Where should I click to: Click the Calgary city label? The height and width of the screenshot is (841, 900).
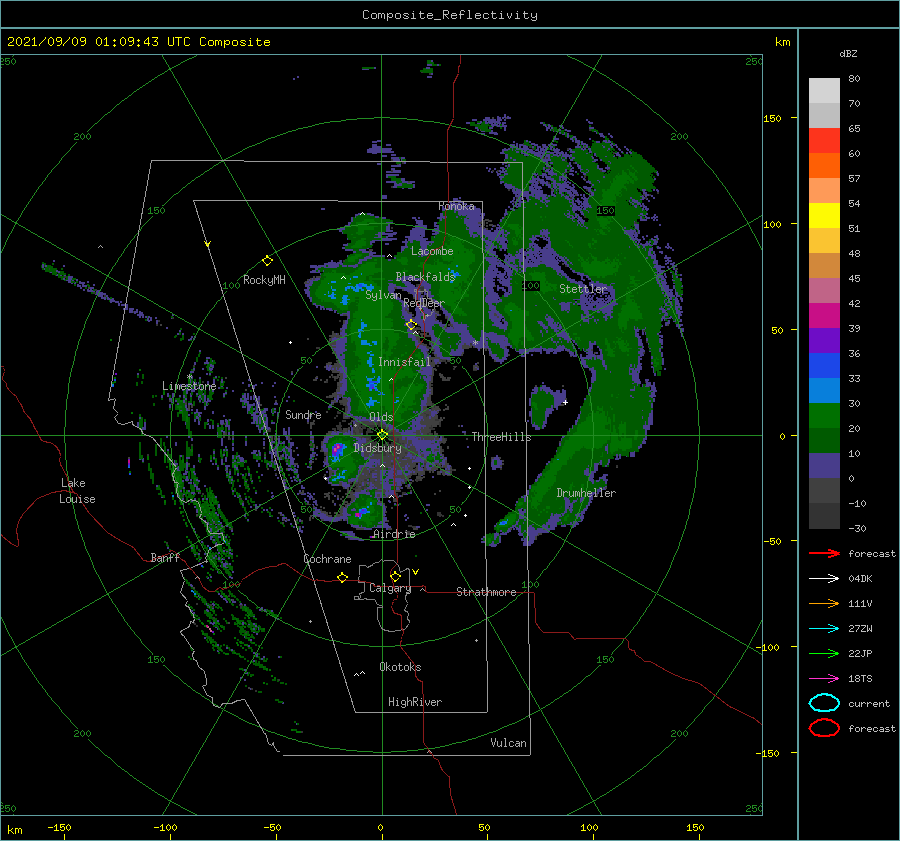390,588
